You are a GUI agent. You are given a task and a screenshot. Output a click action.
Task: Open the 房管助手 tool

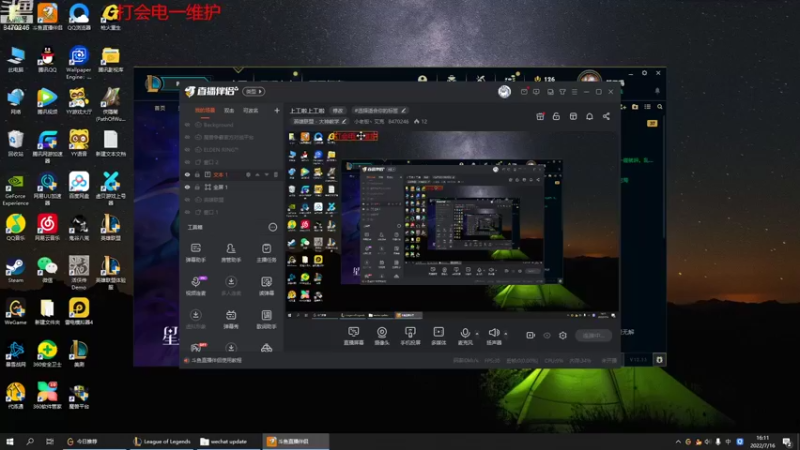pyautogui.click(x=231, y=253)
